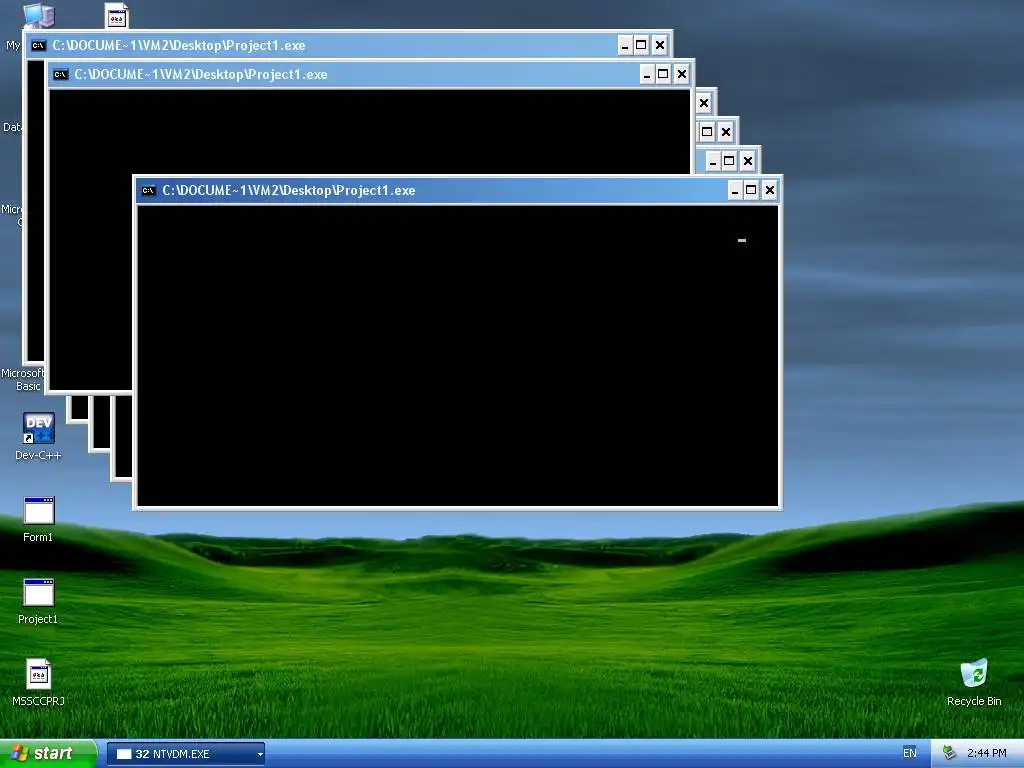Close the front console window

click(x=770, y=191)
